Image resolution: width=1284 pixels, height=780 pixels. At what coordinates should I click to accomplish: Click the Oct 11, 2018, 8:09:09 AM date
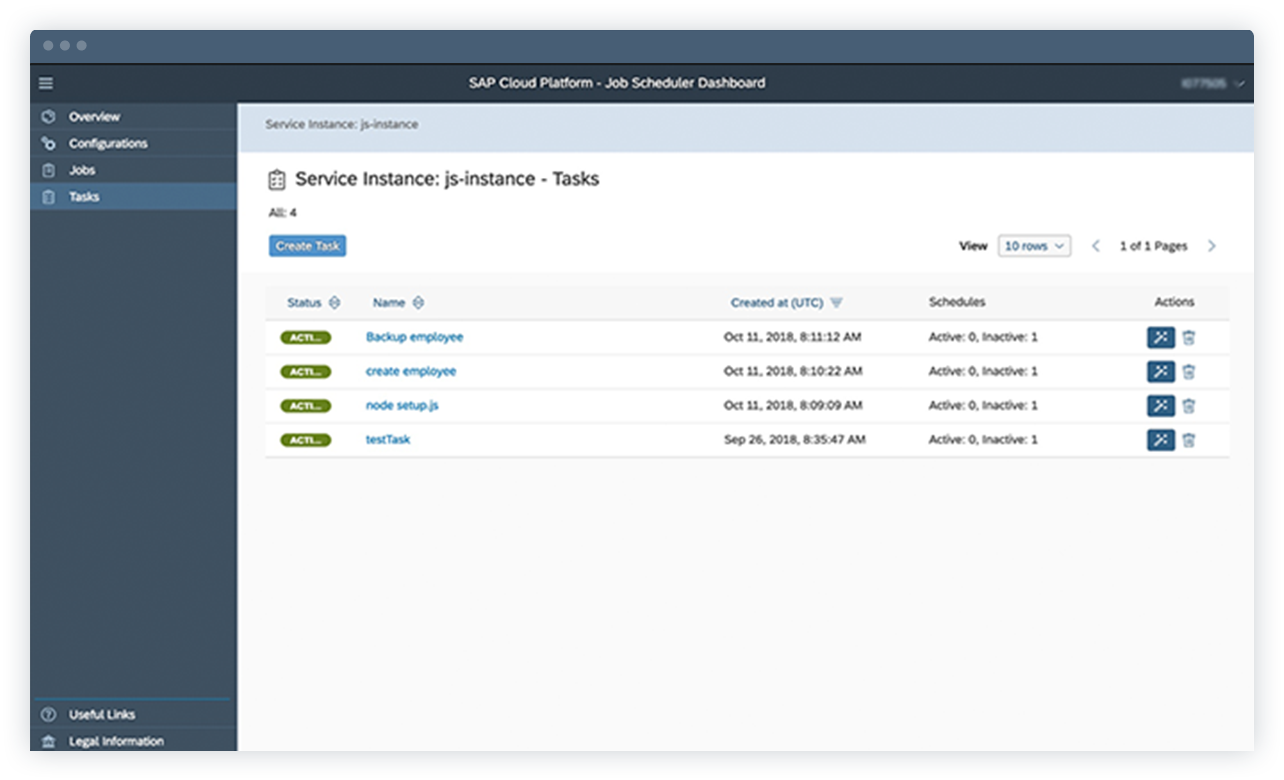click(x=792, y=405)
